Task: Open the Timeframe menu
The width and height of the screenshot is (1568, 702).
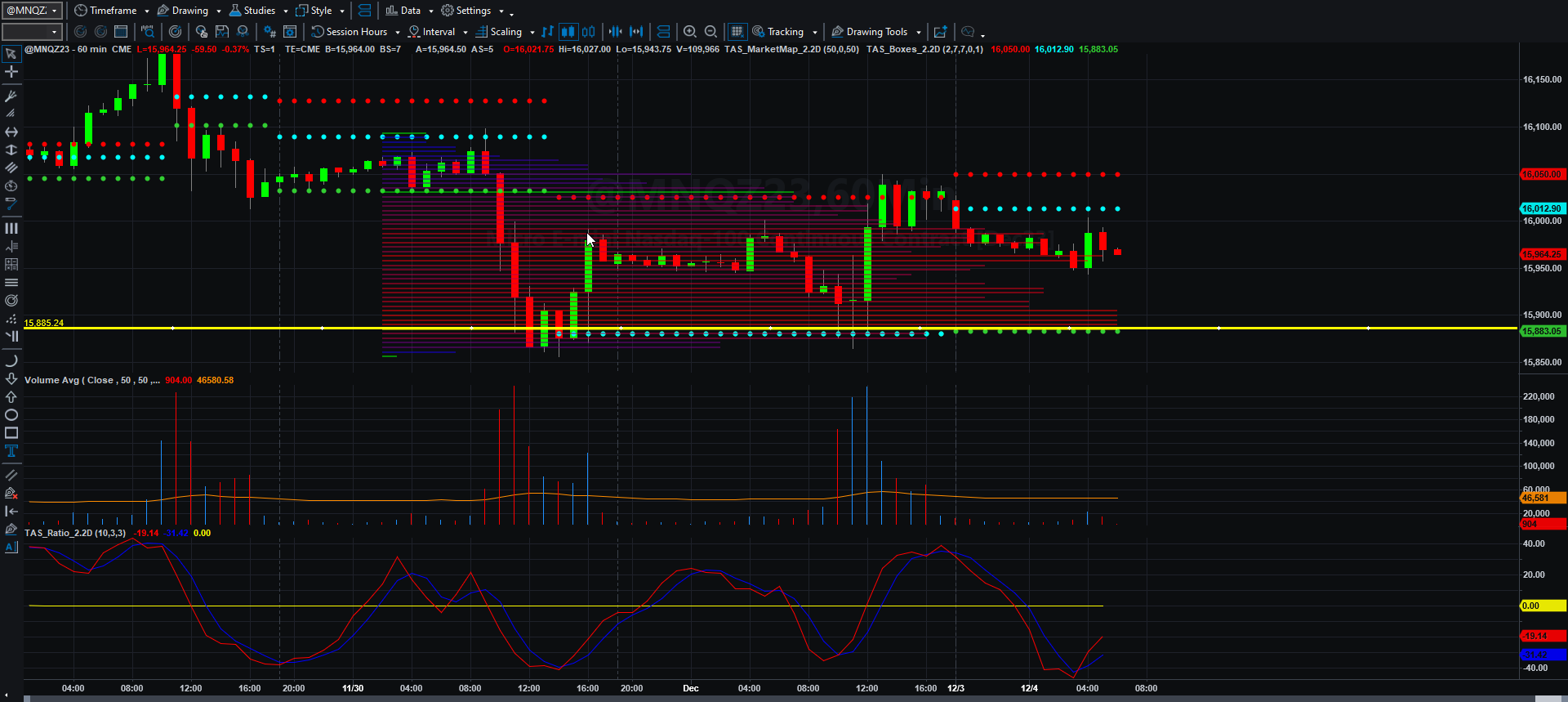Action: pos(112,11)
